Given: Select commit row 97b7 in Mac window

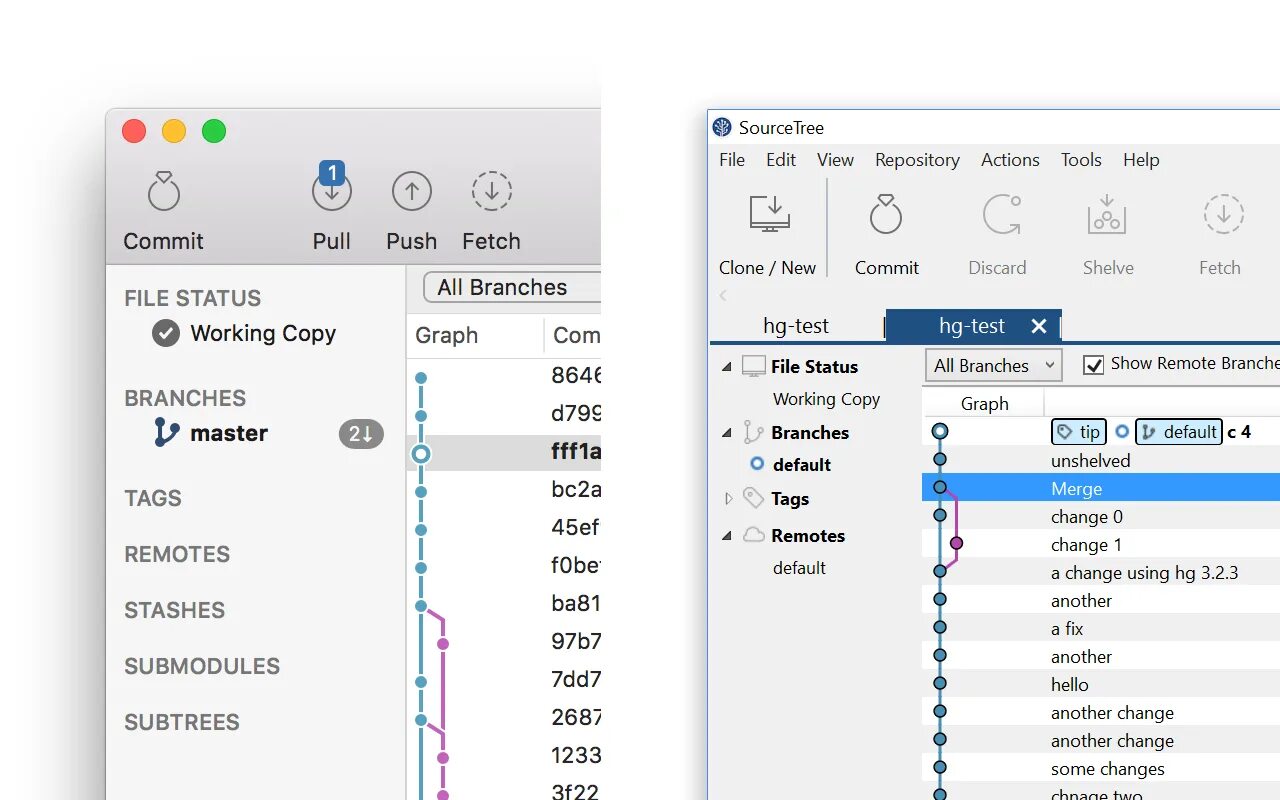Looking at the screenshot, I should [504, 641].
